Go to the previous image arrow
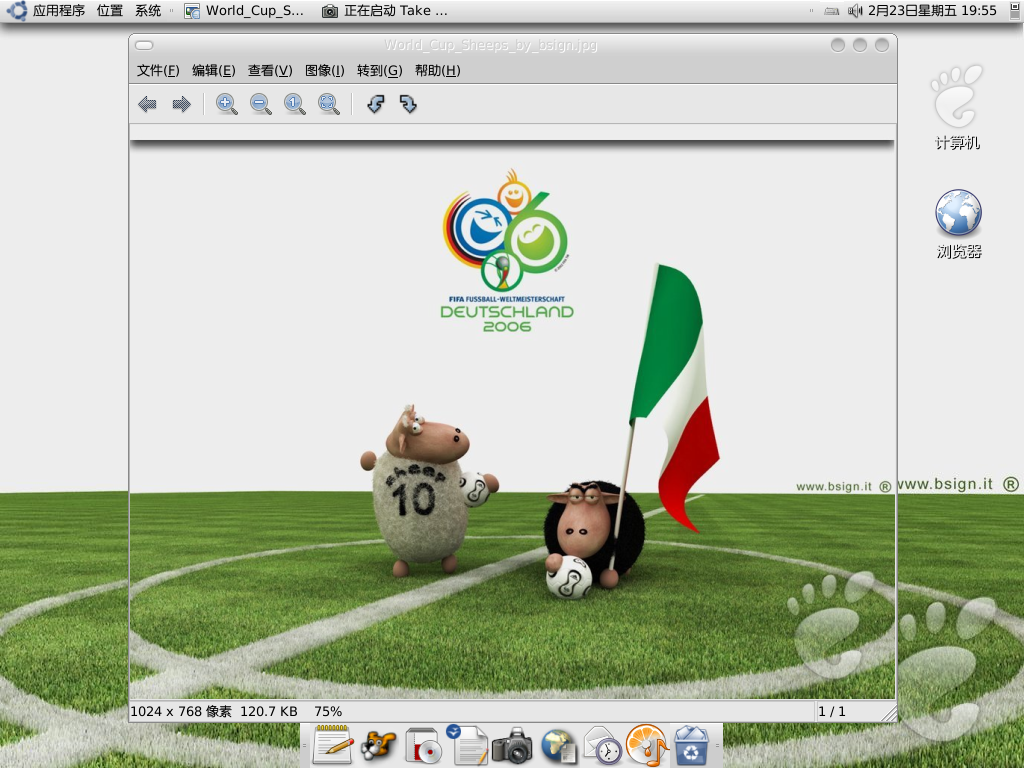The image size is (1024, 768). tap(147, 104)
